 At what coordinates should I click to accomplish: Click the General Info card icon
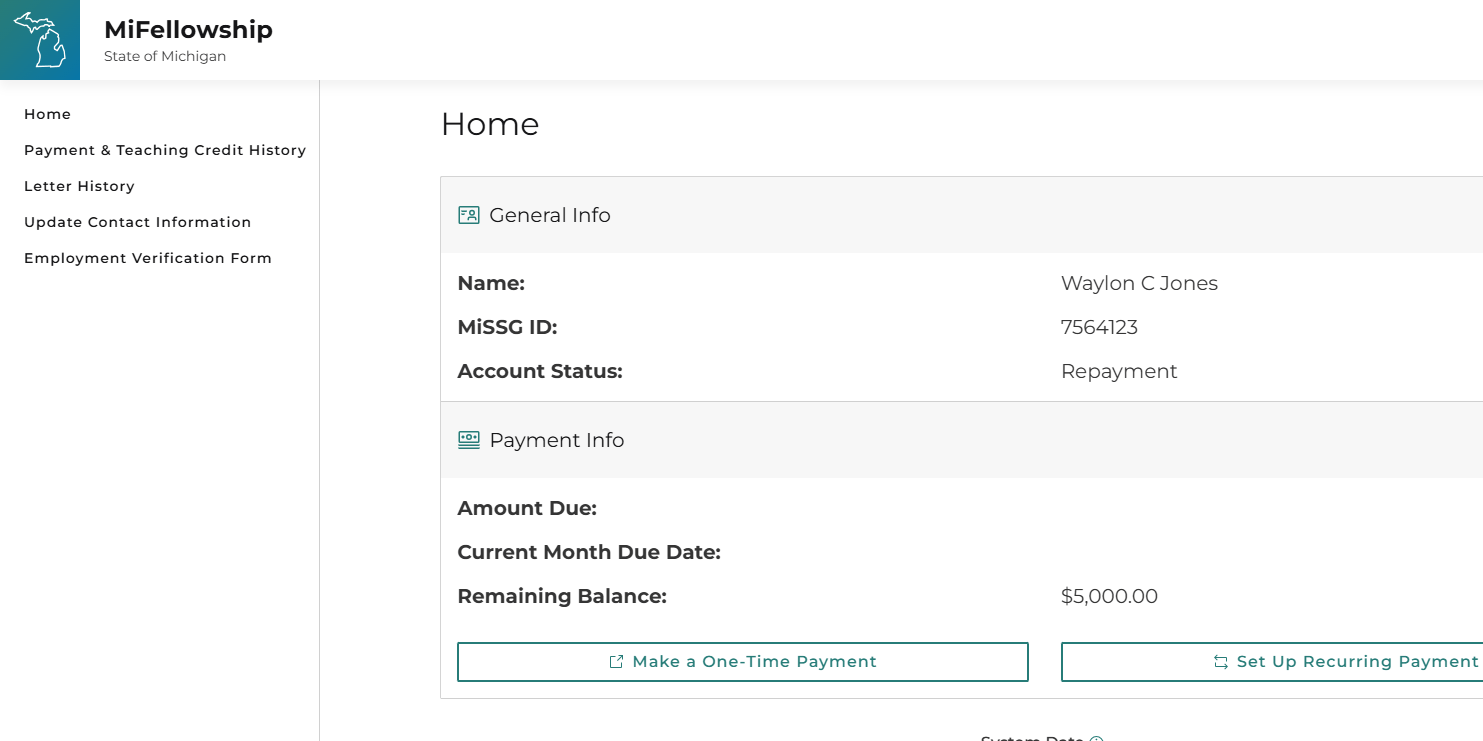pos(468,215)
